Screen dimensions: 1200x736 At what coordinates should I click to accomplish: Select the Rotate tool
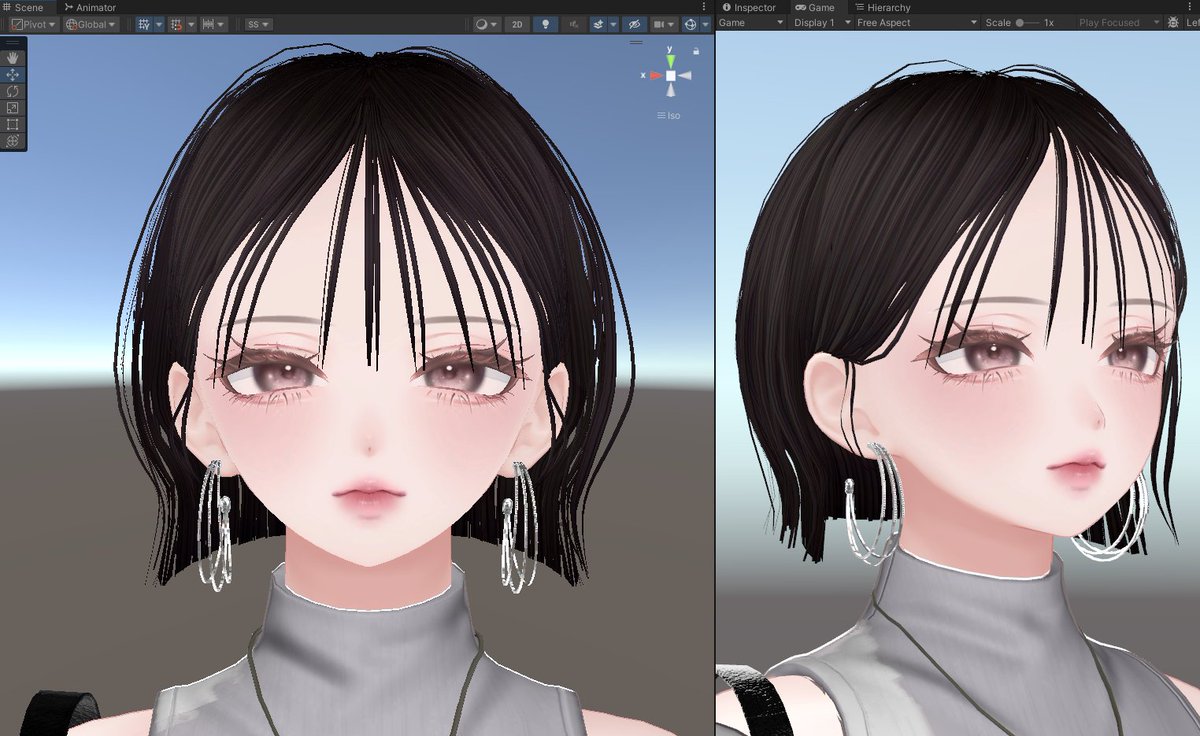tap(13, 92)
